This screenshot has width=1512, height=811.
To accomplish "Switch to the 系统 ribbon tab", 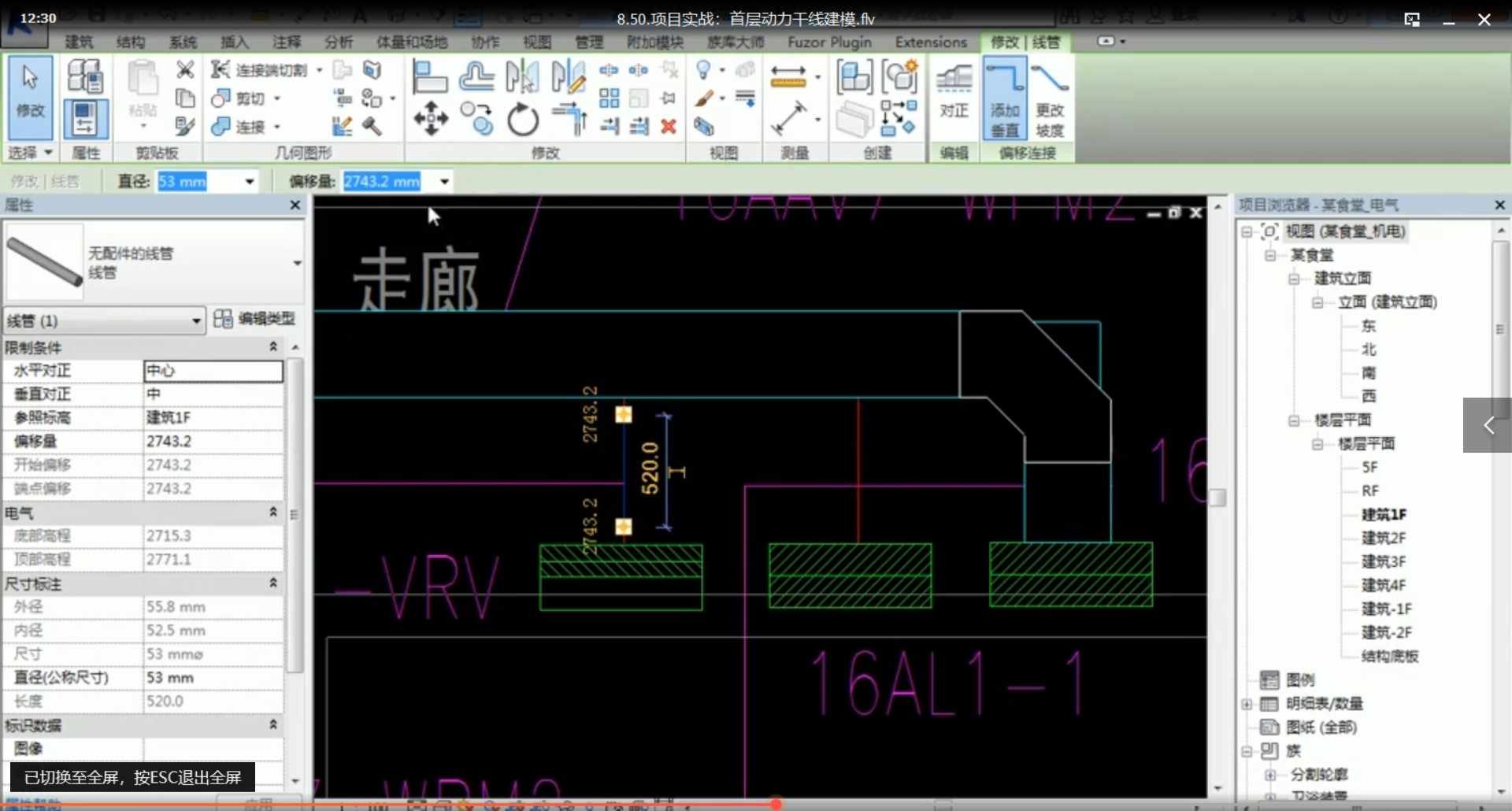I will coord(183,43).
